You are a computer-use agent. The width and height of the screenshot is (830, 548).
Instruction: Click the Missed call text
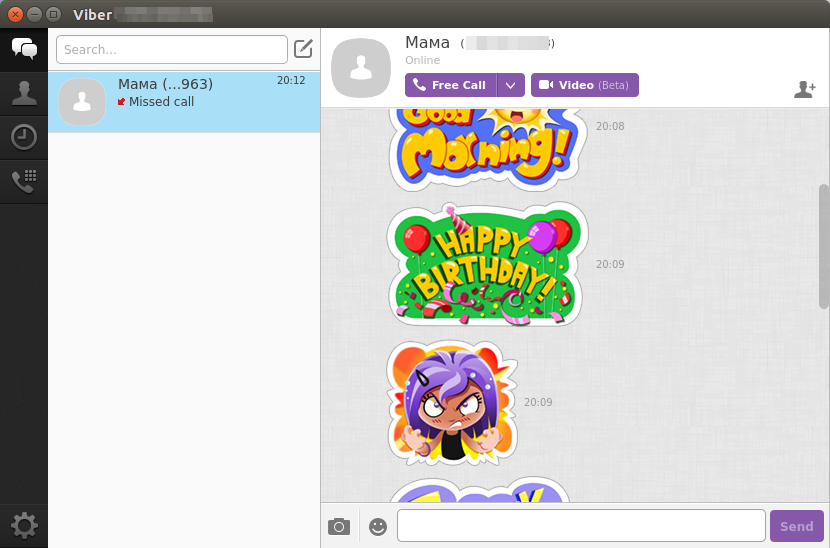pos(161,102)
